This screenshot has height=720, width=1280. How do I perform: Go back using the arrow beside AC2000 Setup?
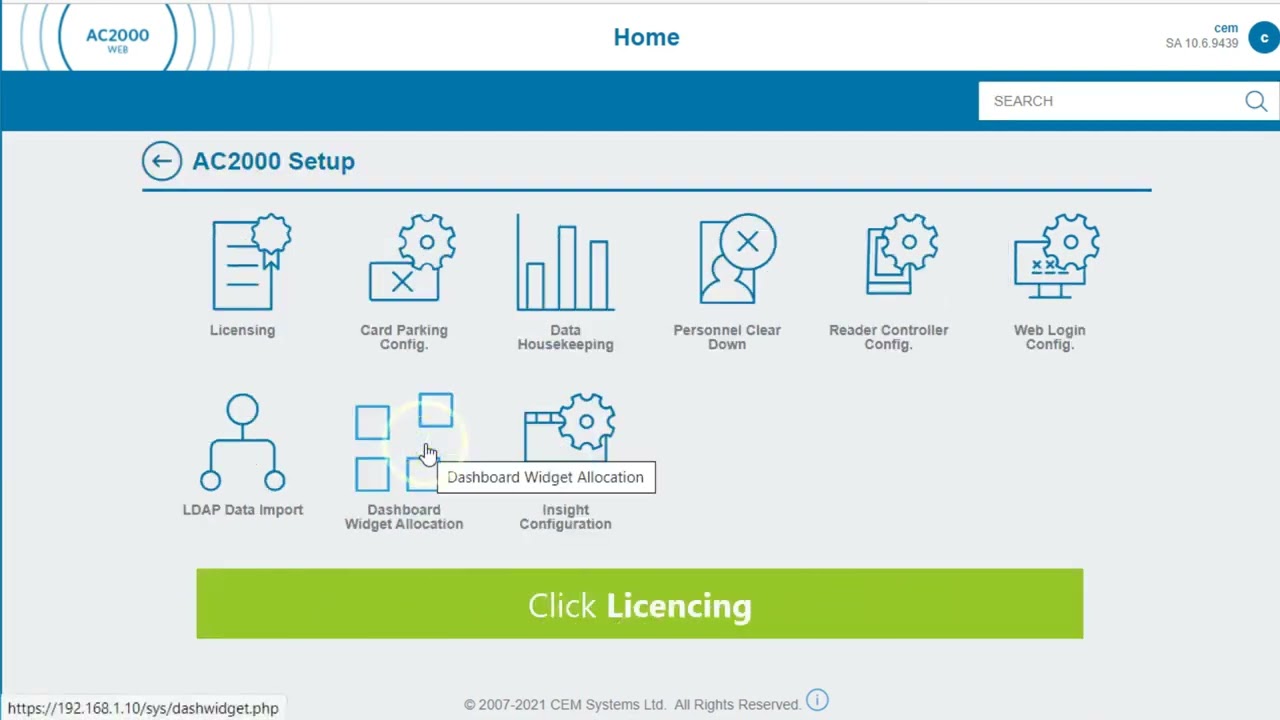click(x=161, y=161)
